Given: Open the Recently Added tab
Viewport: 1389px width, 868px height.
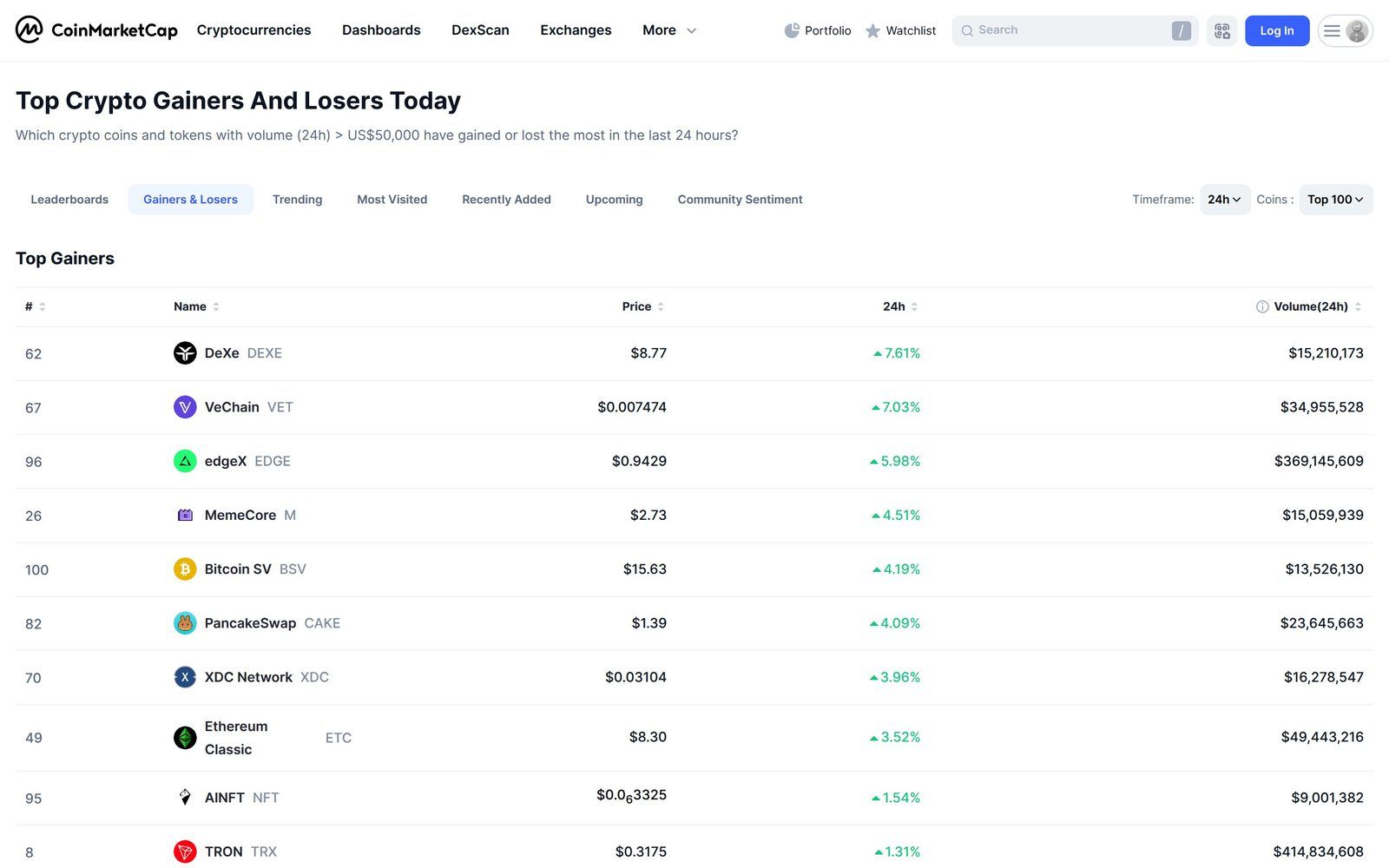Looking at the screenshot, I should pos(506,199).
